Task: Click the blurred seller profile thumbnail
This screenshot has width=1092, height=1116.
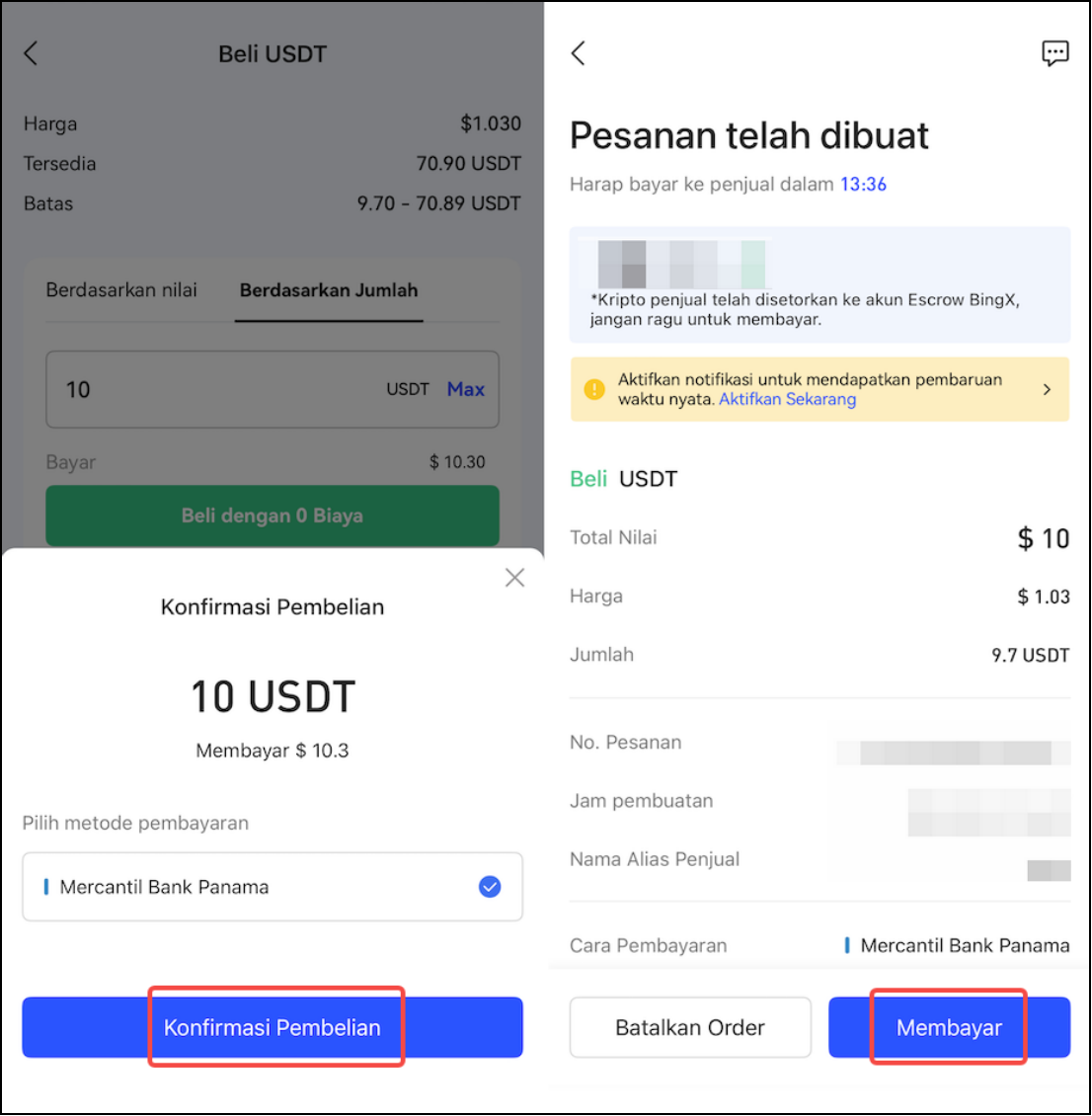Action: point(681,264)
